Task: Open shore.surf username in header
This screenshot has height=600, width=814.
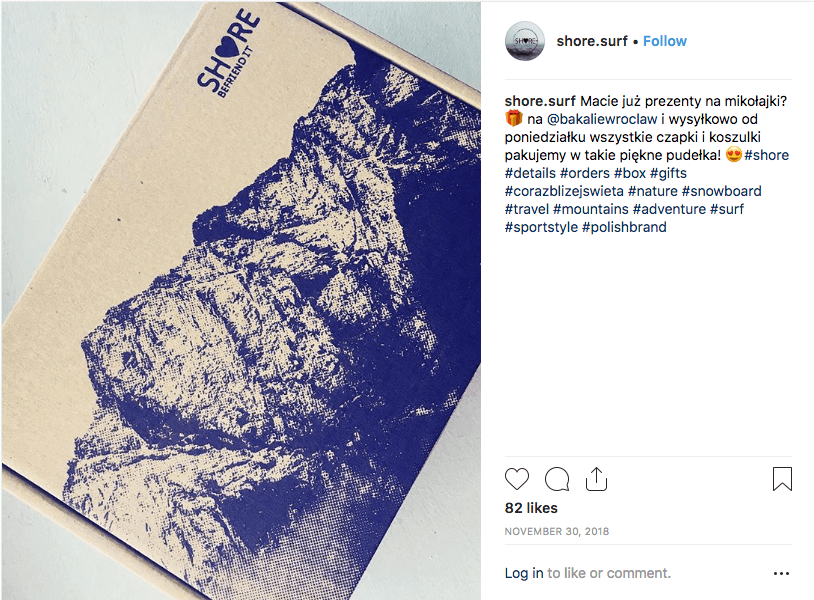Action: pyautogui.click(x=592, y=41)
